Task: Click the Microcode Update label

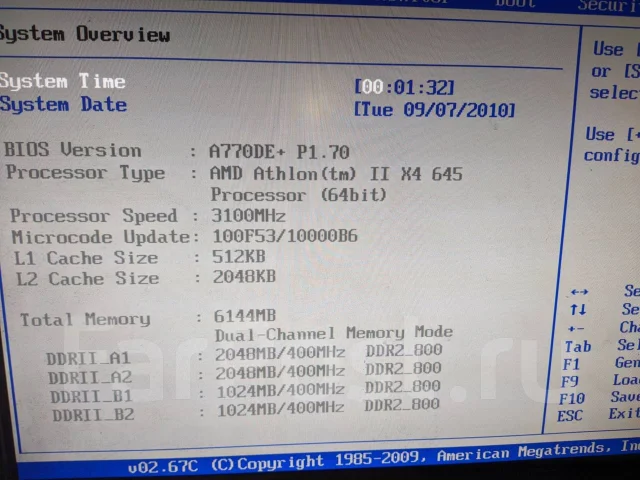Action: 102,237
